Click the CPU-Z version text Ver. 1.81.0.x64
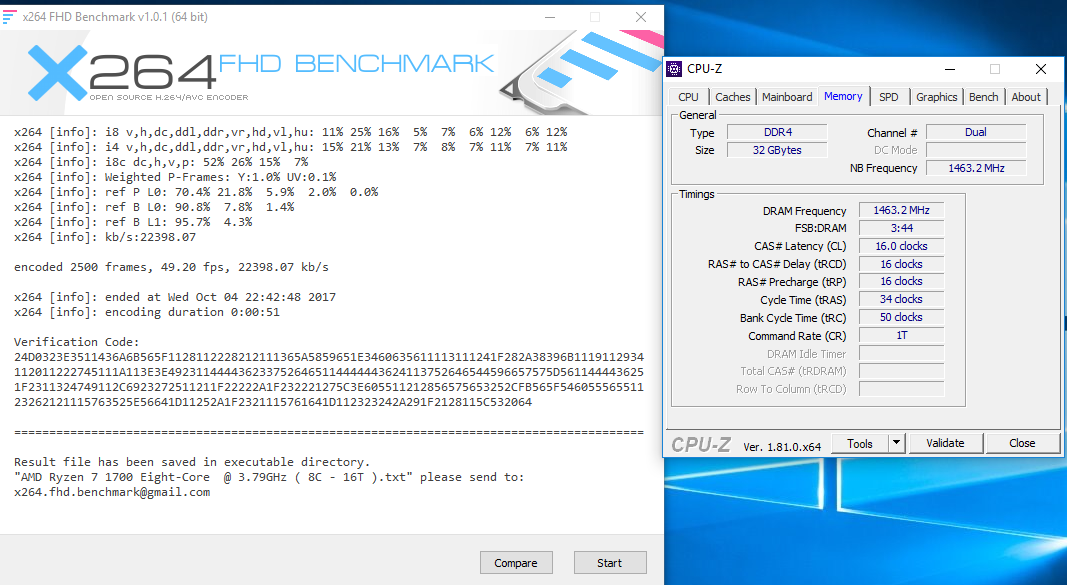Image resolution: width=1067 pixels, height=585 pixels. point(782,447)
